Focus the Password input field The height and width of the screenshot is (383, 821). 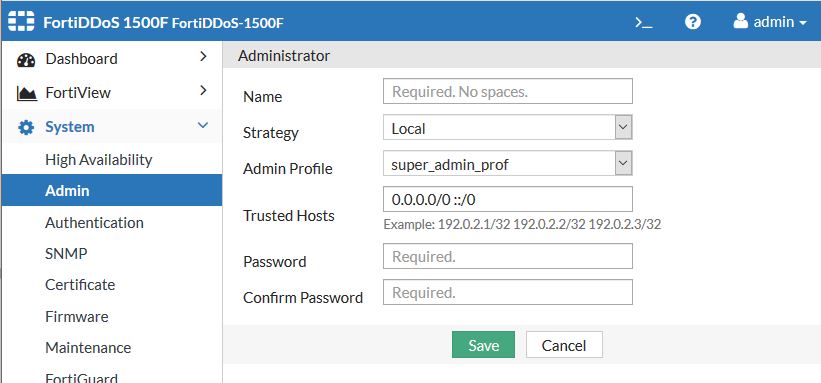pos(507,256)
